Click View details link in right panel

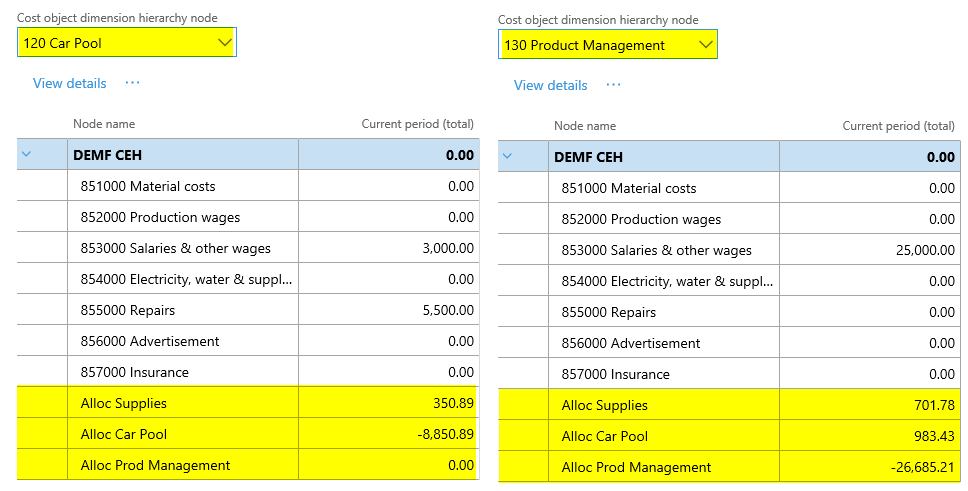[x=550, y=85]
